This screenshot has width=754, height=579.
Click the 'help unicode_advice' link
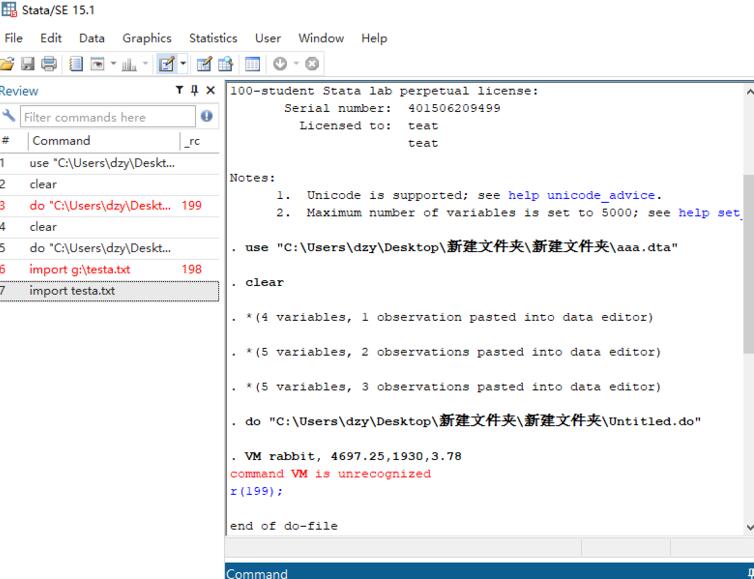pyautogui.click(x=581, y=195)
